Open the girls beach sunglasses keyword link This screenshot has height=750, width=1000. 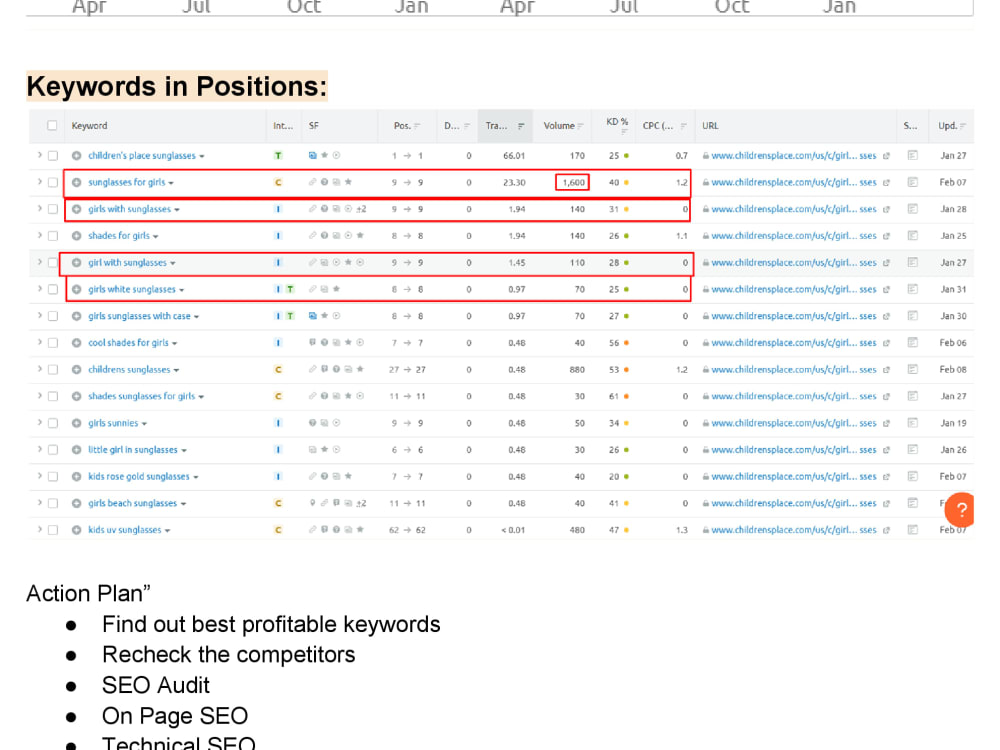point(133,504)
